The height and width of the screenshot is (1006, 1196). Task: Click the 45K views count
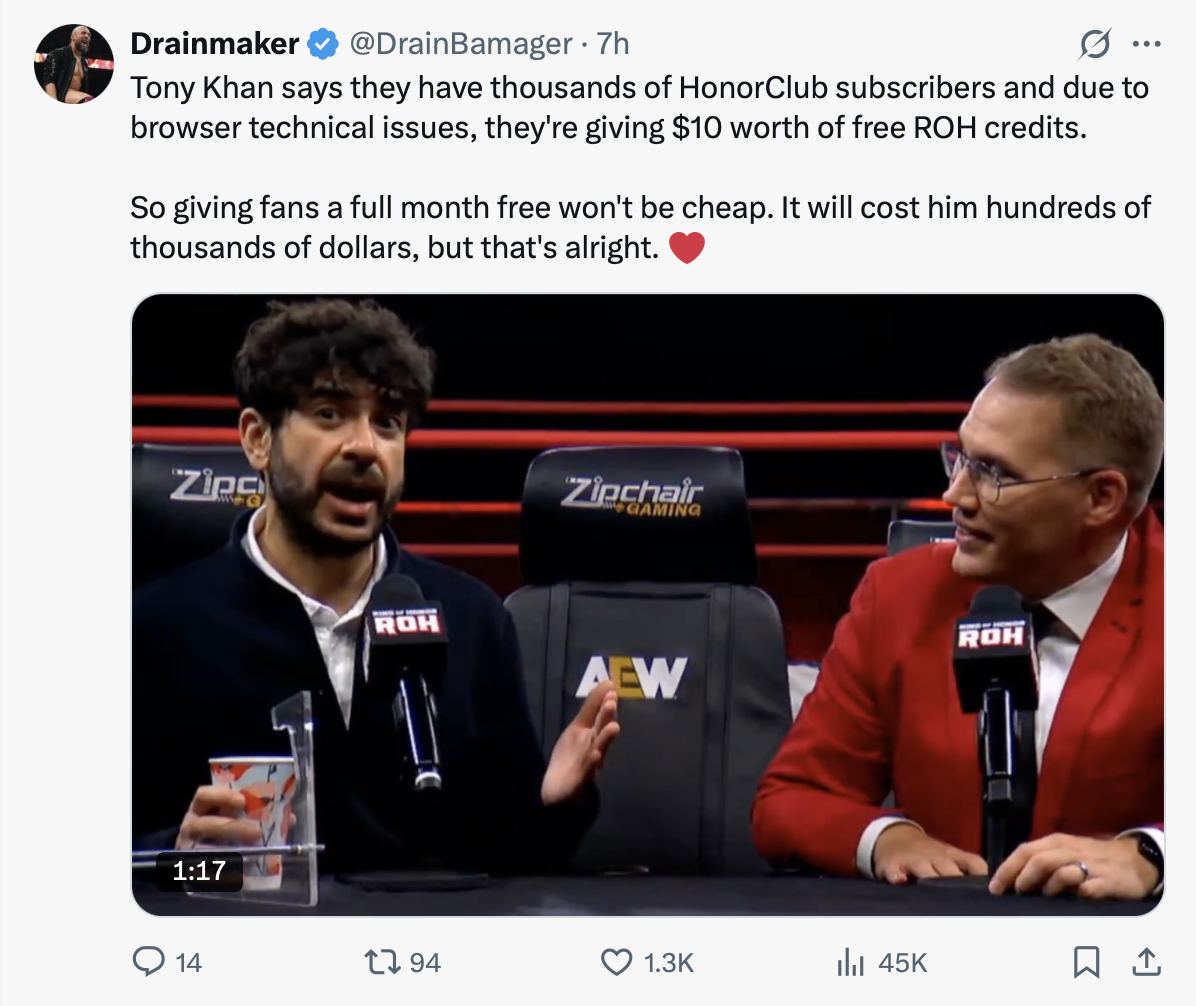[902, 963]
